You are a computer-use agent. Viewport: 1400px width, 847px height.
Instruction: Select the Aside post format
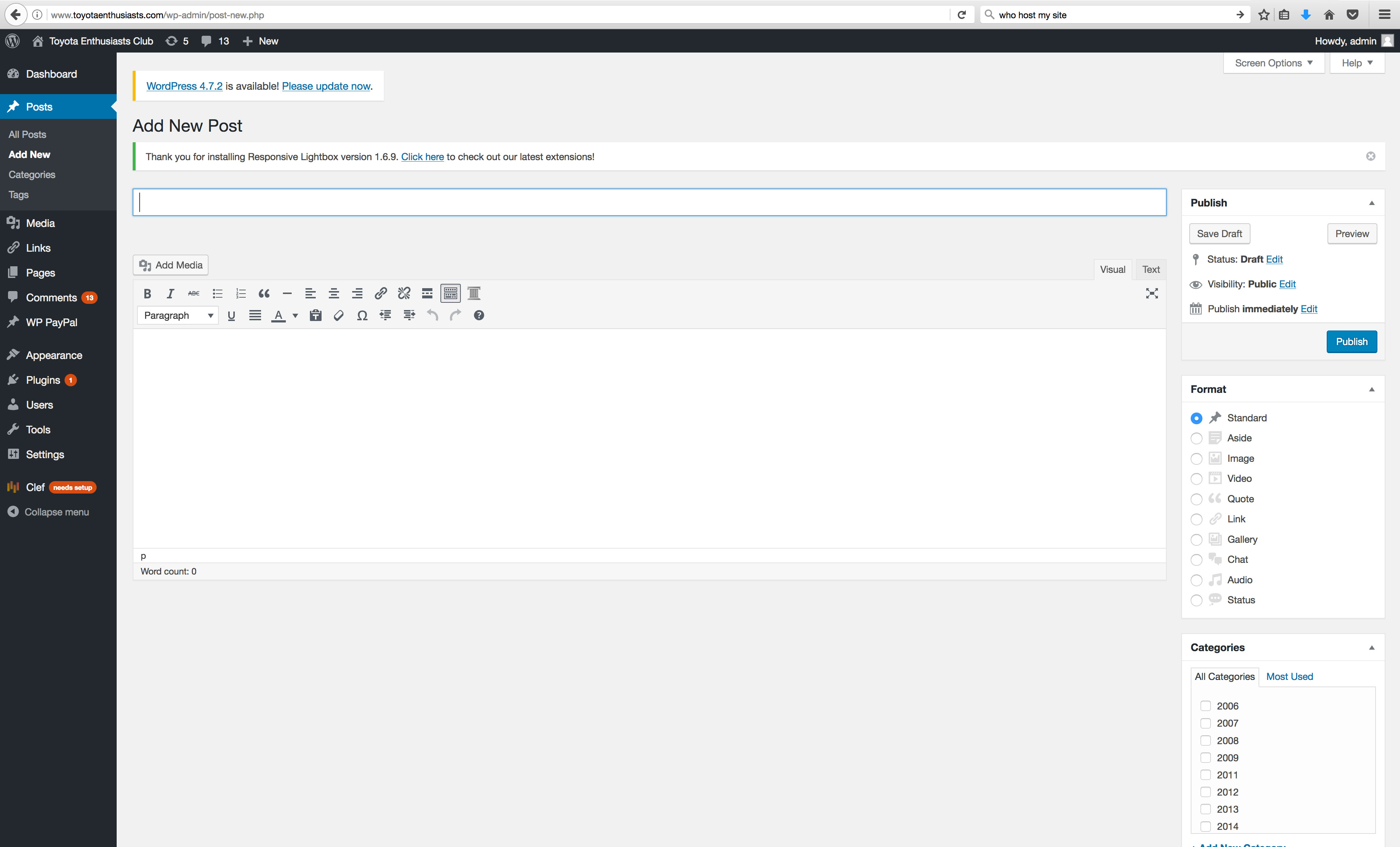point(1196,438)
